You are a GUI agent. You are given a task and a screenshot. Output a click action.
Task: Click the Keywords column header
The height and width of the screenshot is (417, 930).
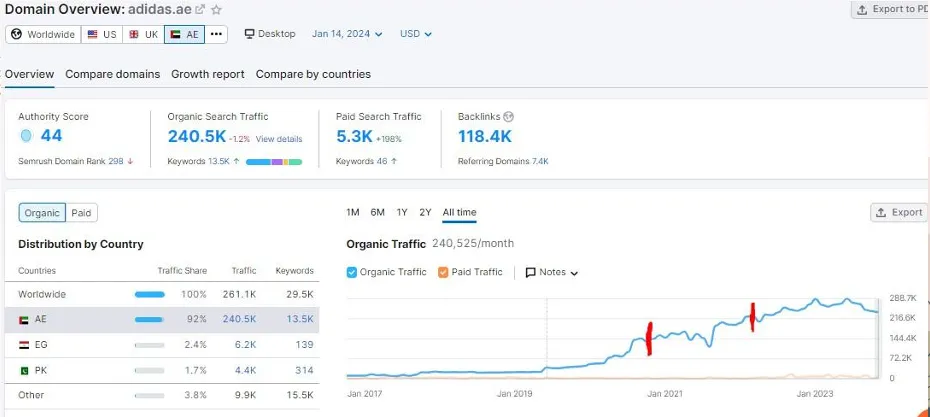tap(294, 270)
